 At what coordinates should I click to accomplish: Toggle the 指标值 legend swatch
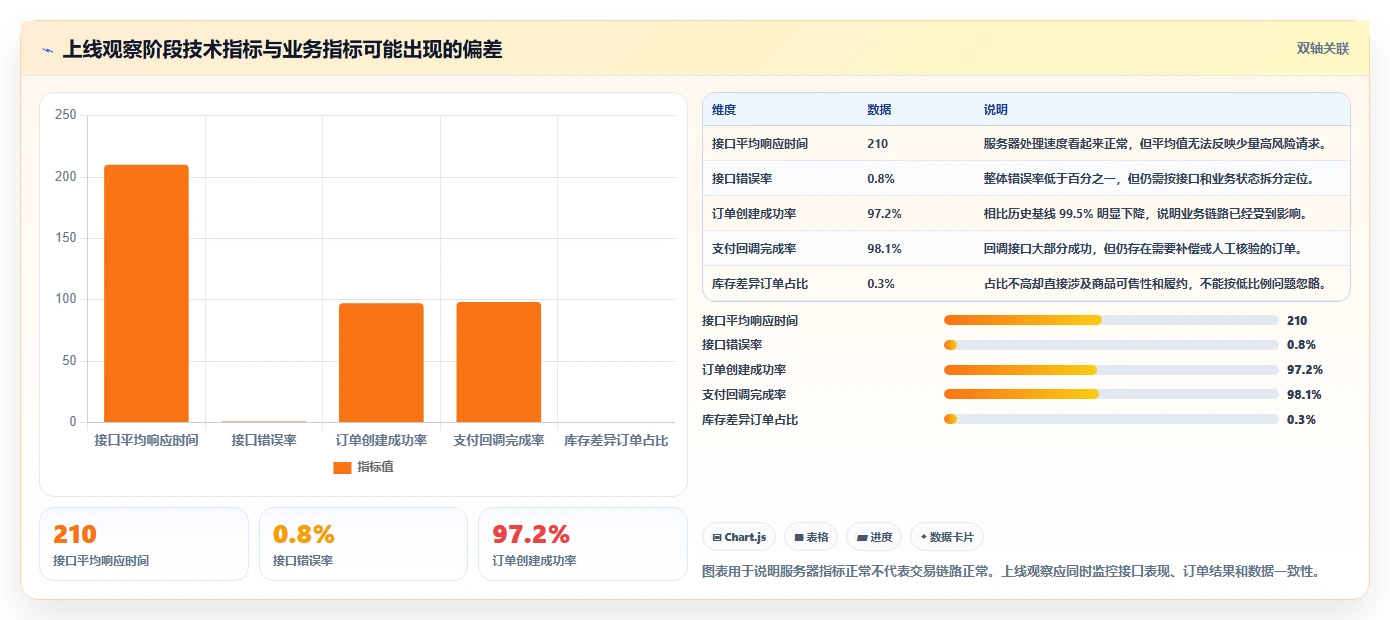click(x=342, y=467)
